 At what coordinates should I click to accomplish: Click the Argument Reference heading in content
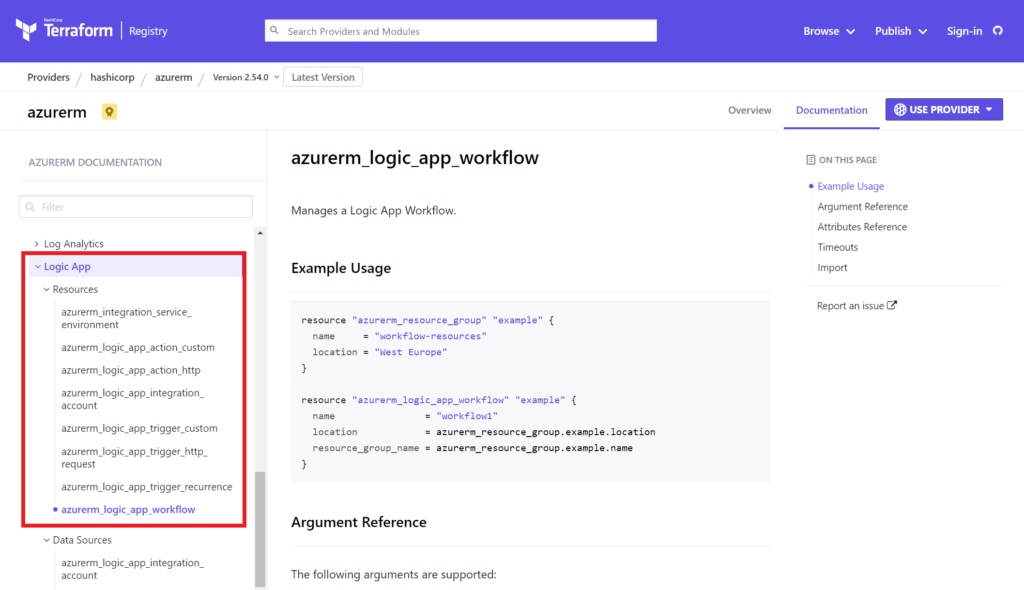point(359,522)
